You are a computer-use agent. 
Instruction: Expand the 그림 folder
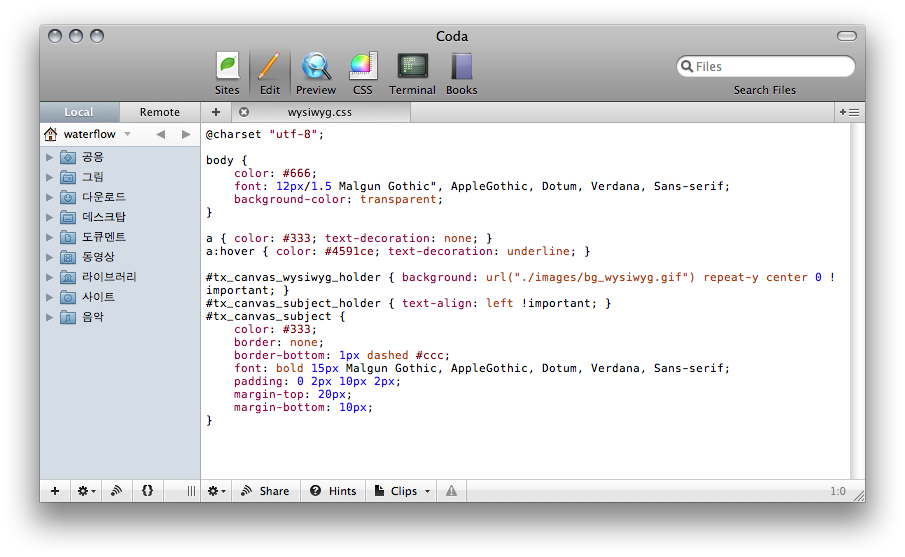coord(49,177)
